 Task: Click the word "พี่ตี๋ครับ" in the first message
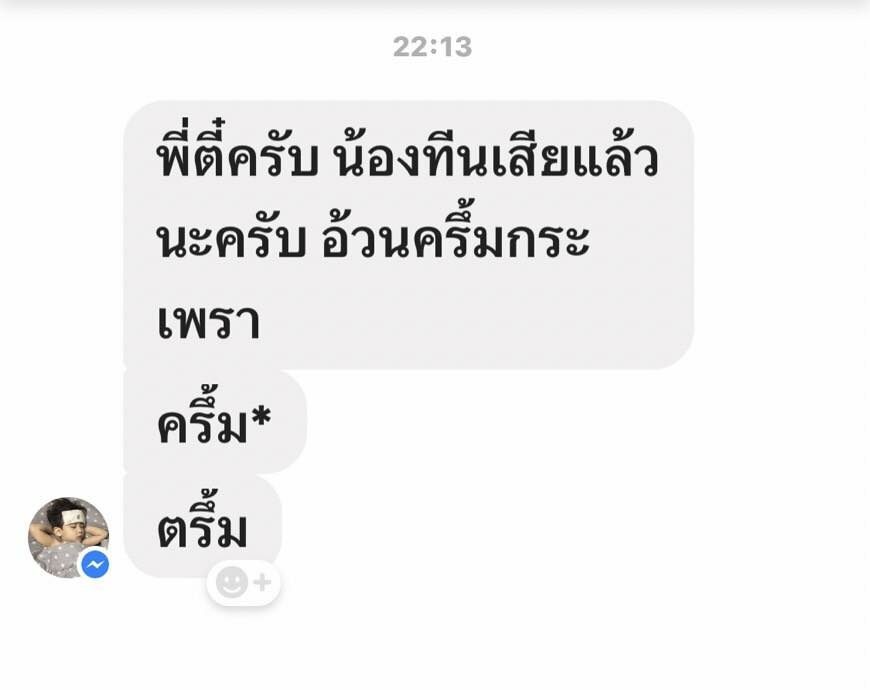tap(237, 150)
